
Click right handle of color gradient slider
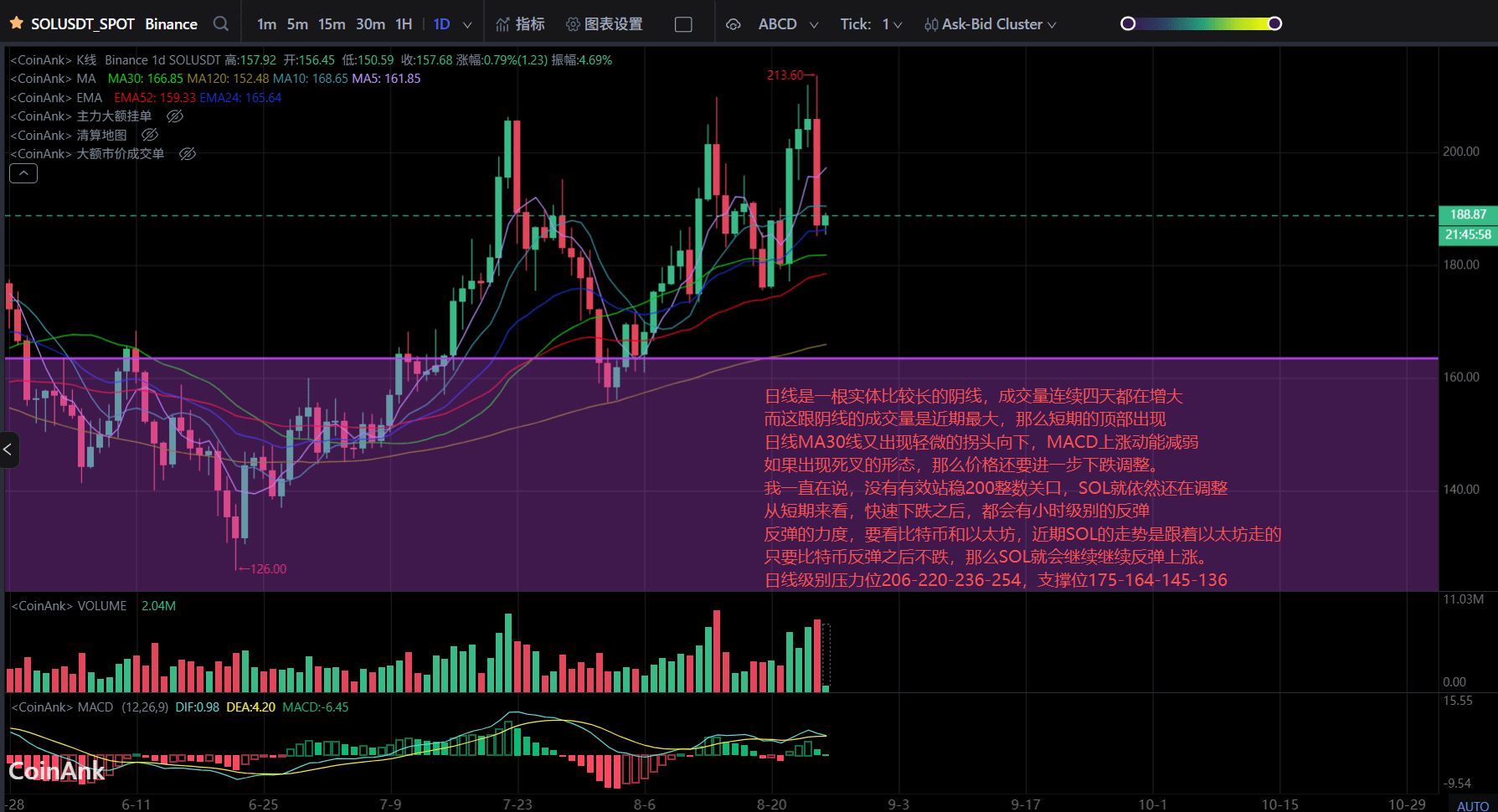tap(1274, 23)
